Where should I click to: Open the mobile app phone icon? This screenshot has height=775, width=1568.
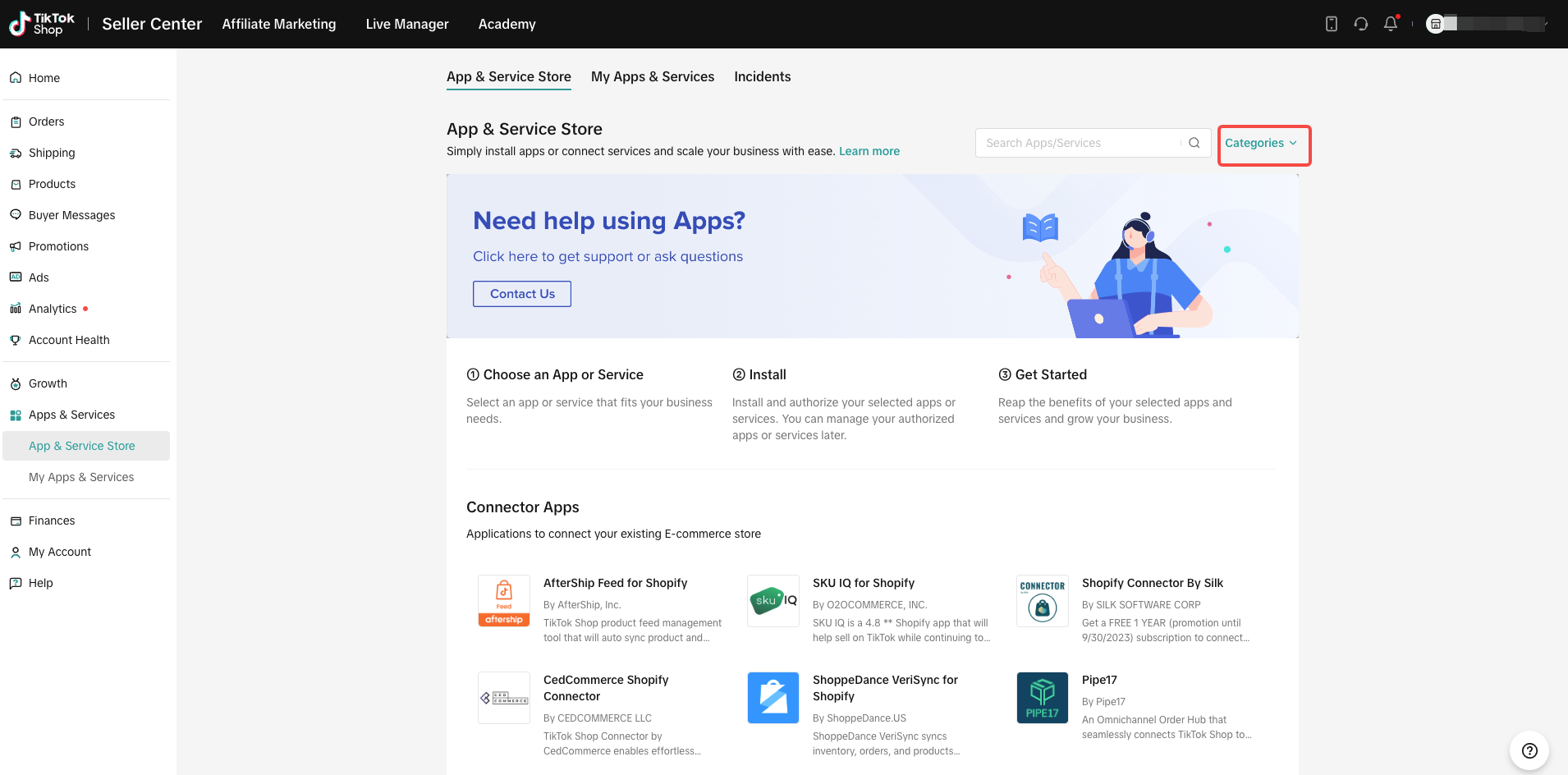tap(1331, 24)
